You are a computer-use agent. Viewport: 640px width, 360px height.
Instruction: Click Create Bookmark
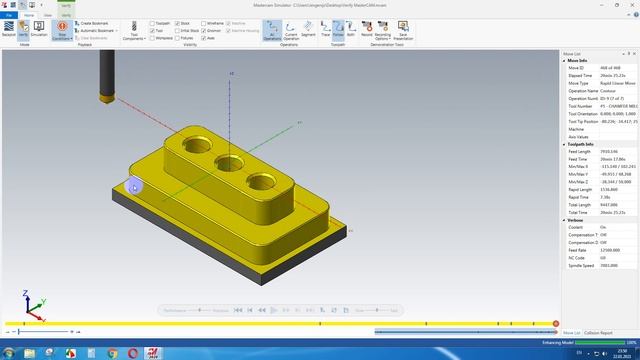(91, 24)
